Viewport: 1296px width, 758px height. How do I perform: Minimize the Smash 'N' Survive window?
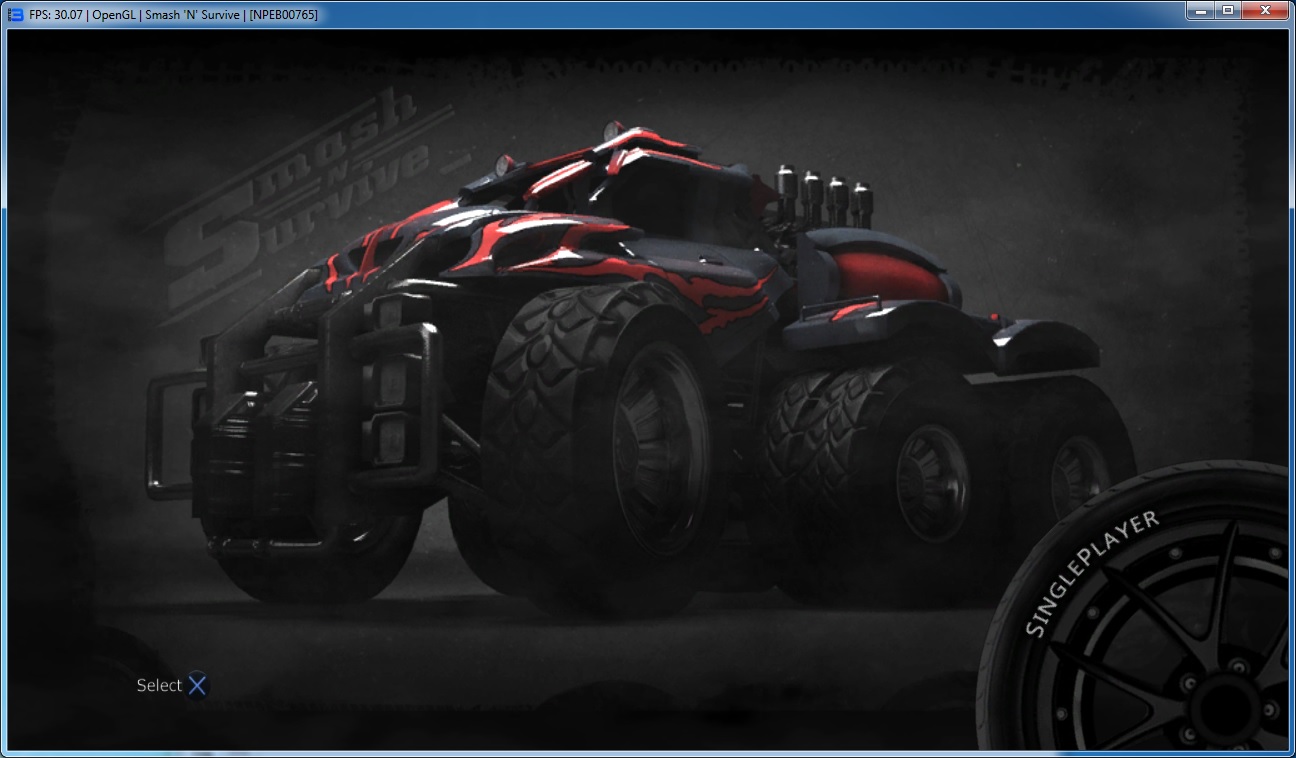point(1199,10)
